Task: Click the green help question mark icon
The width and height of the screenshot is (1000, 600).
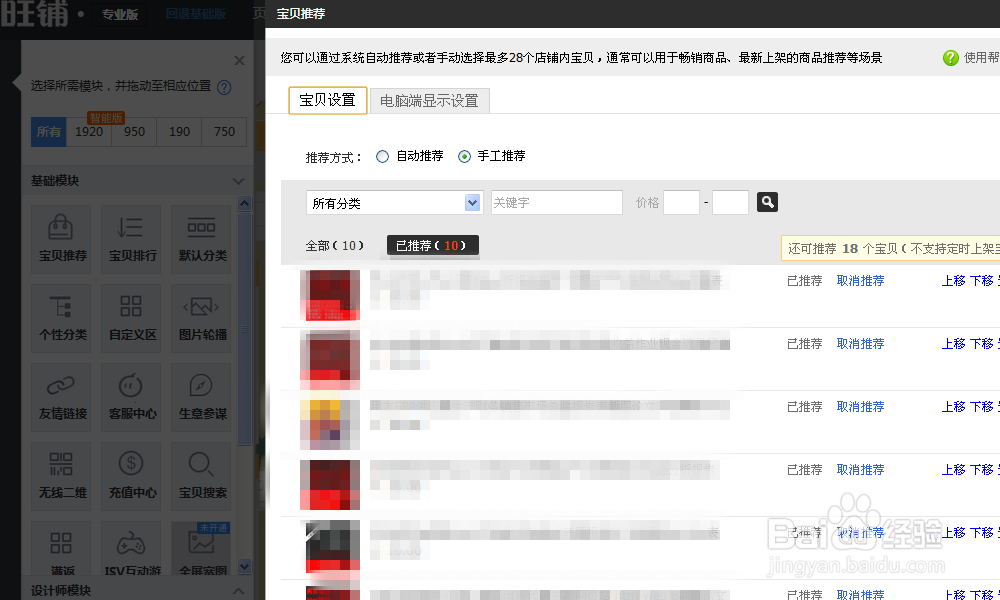Action: [950, 58]
